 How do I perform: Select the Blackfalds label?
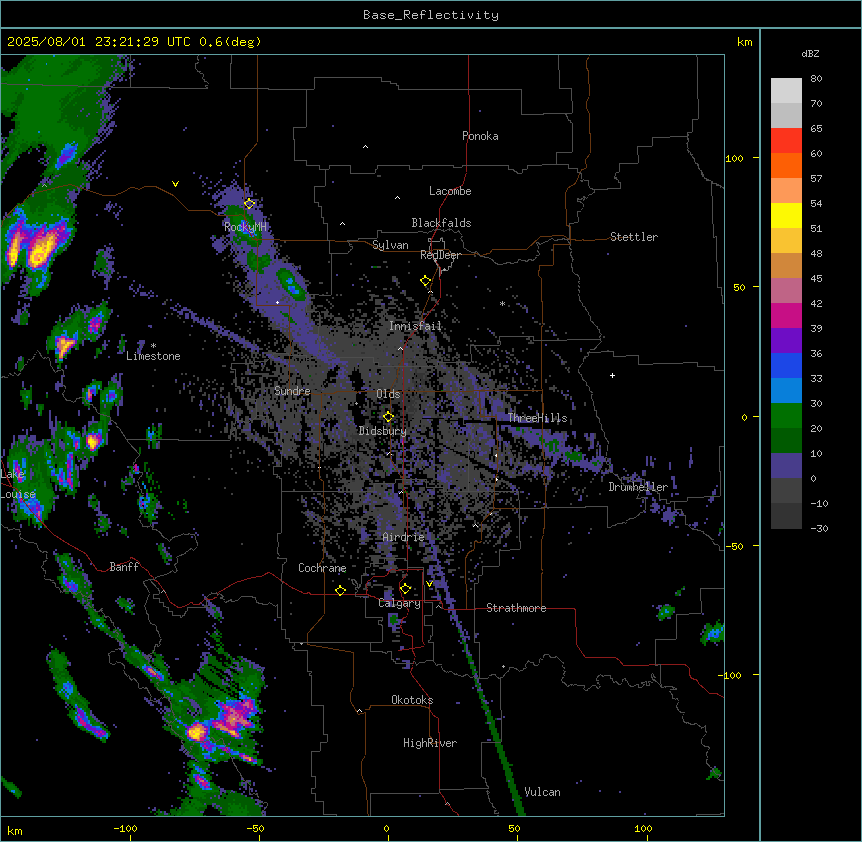[x=441, y=223]
